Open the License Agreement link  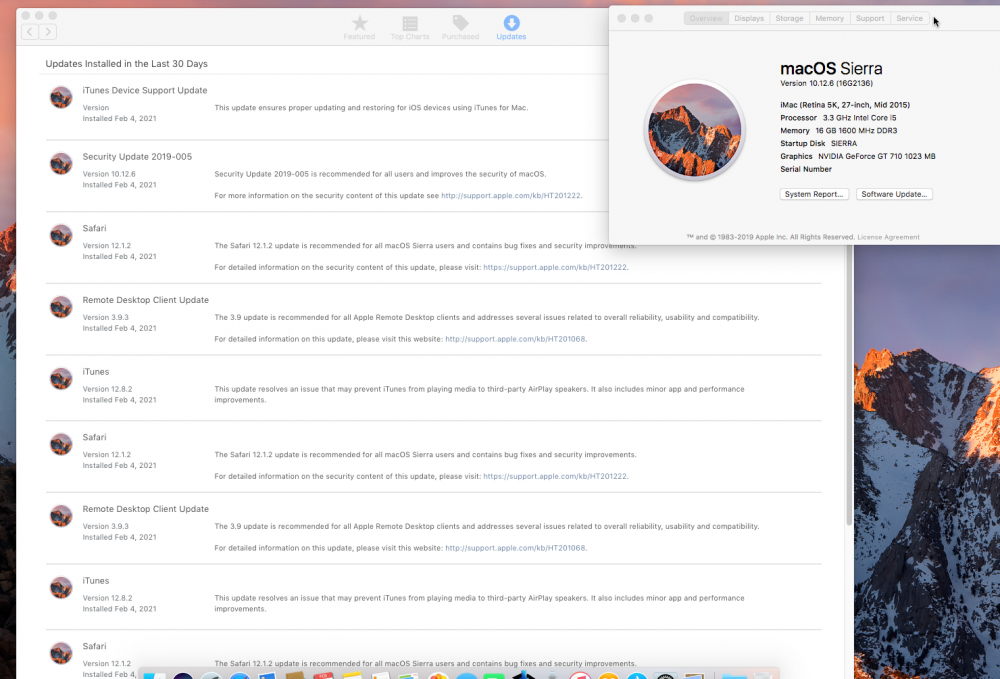coord(888,237)
